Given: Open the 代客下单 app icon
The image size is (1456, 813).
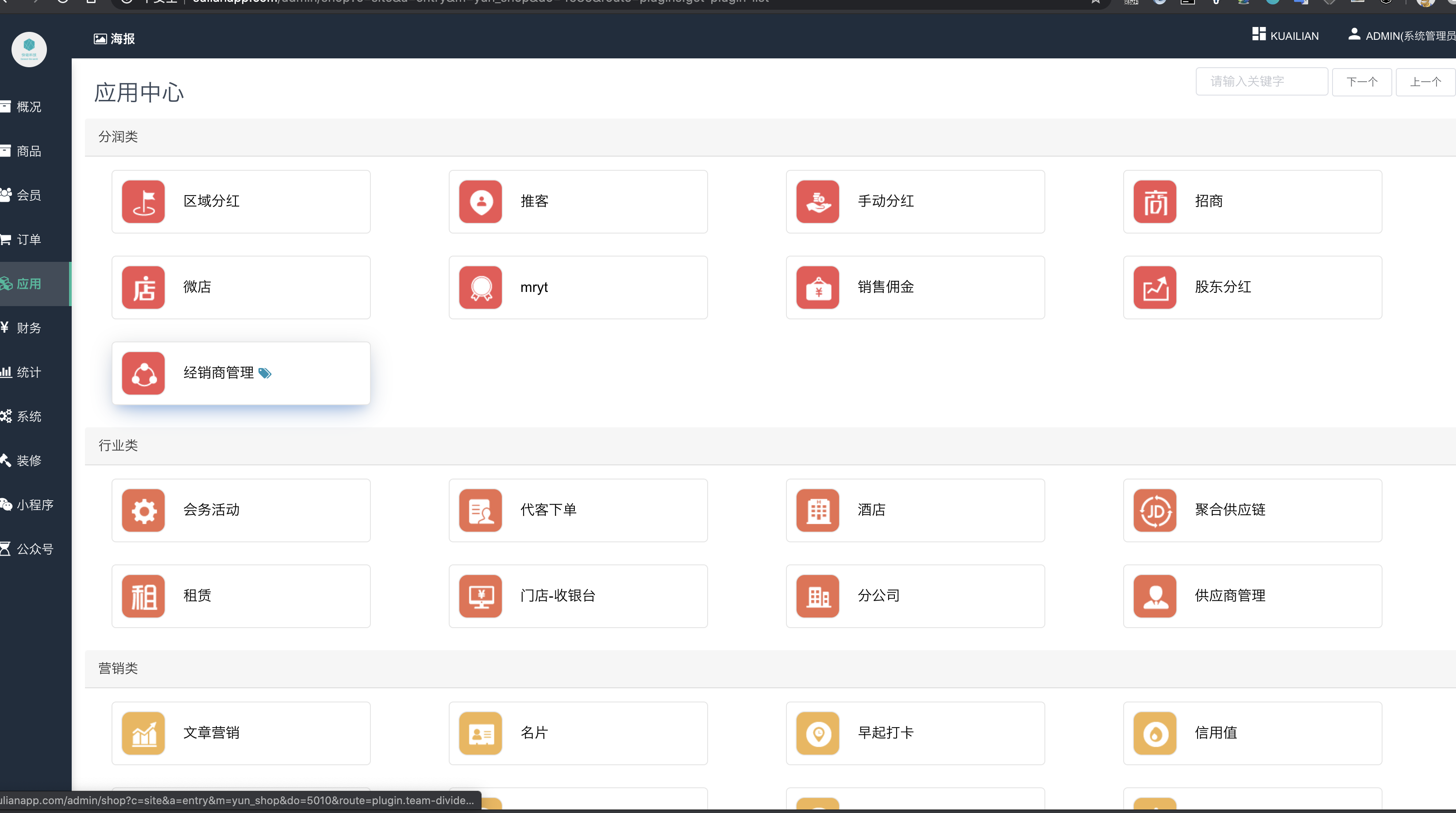Looking at the screenshot, I should pos(481,510).
